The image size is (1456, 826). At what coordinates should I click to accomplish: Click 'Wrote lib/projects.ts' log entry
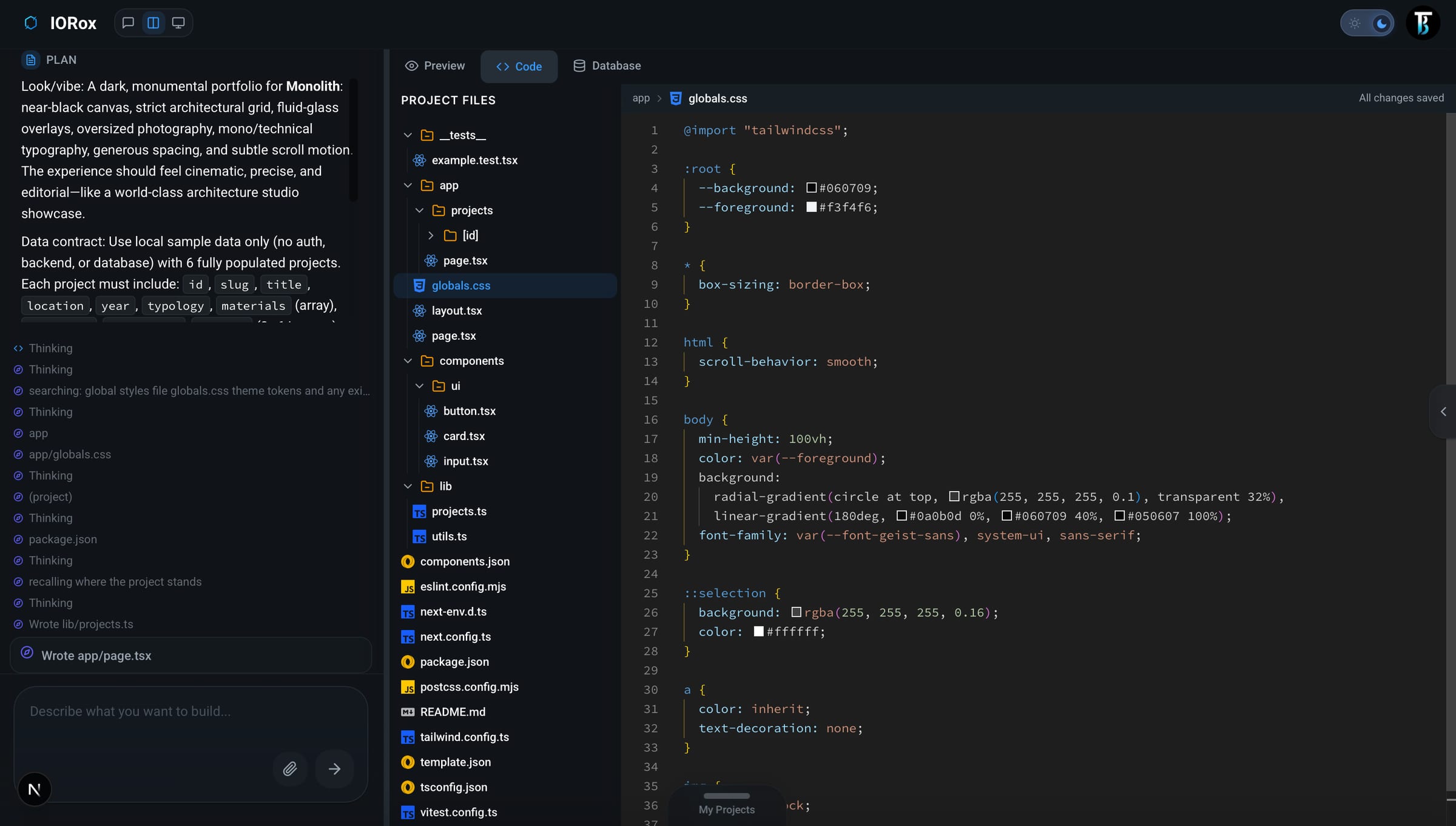pos(81,624)
